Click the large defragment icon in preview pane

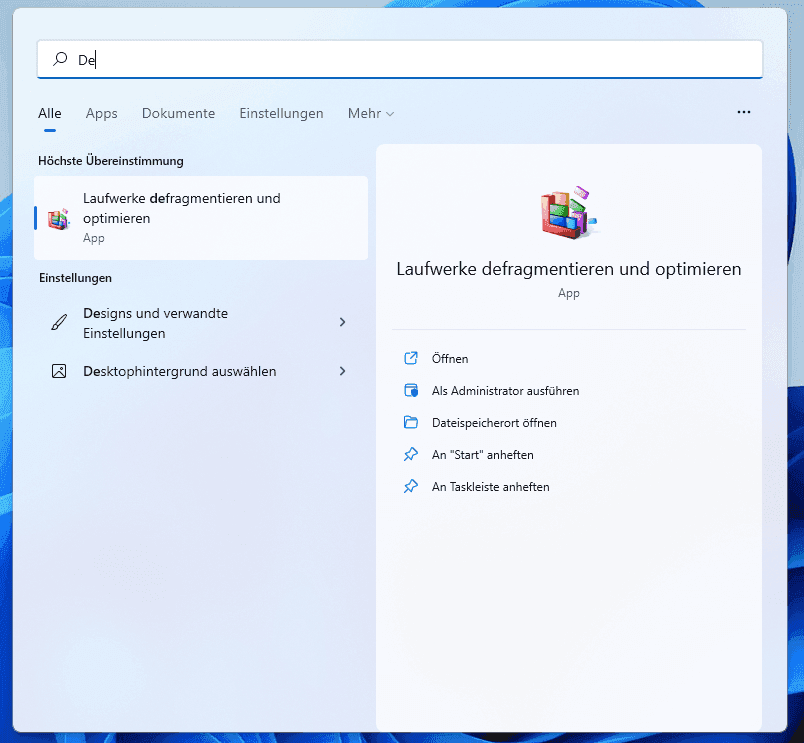point(569,212)
